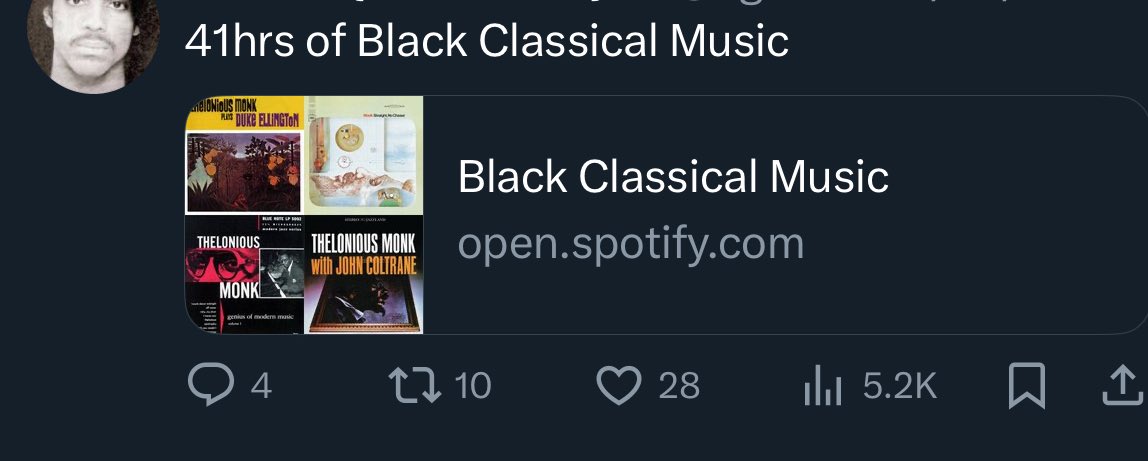Like the tweet with the heart icon
The image size is (1148, 461).
pos(619,385)
